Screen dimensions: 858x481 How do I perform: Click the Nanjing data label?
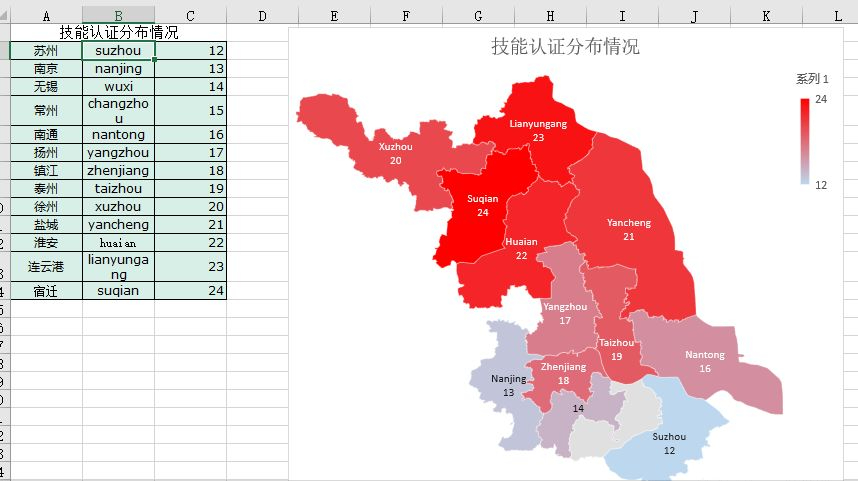(x=509, y=385)
